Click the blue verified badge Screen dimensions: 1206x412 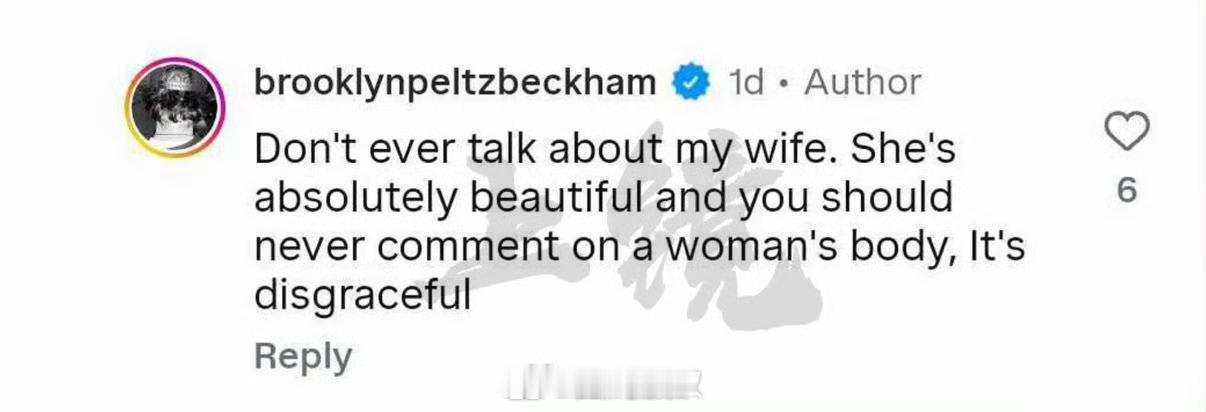689,82
